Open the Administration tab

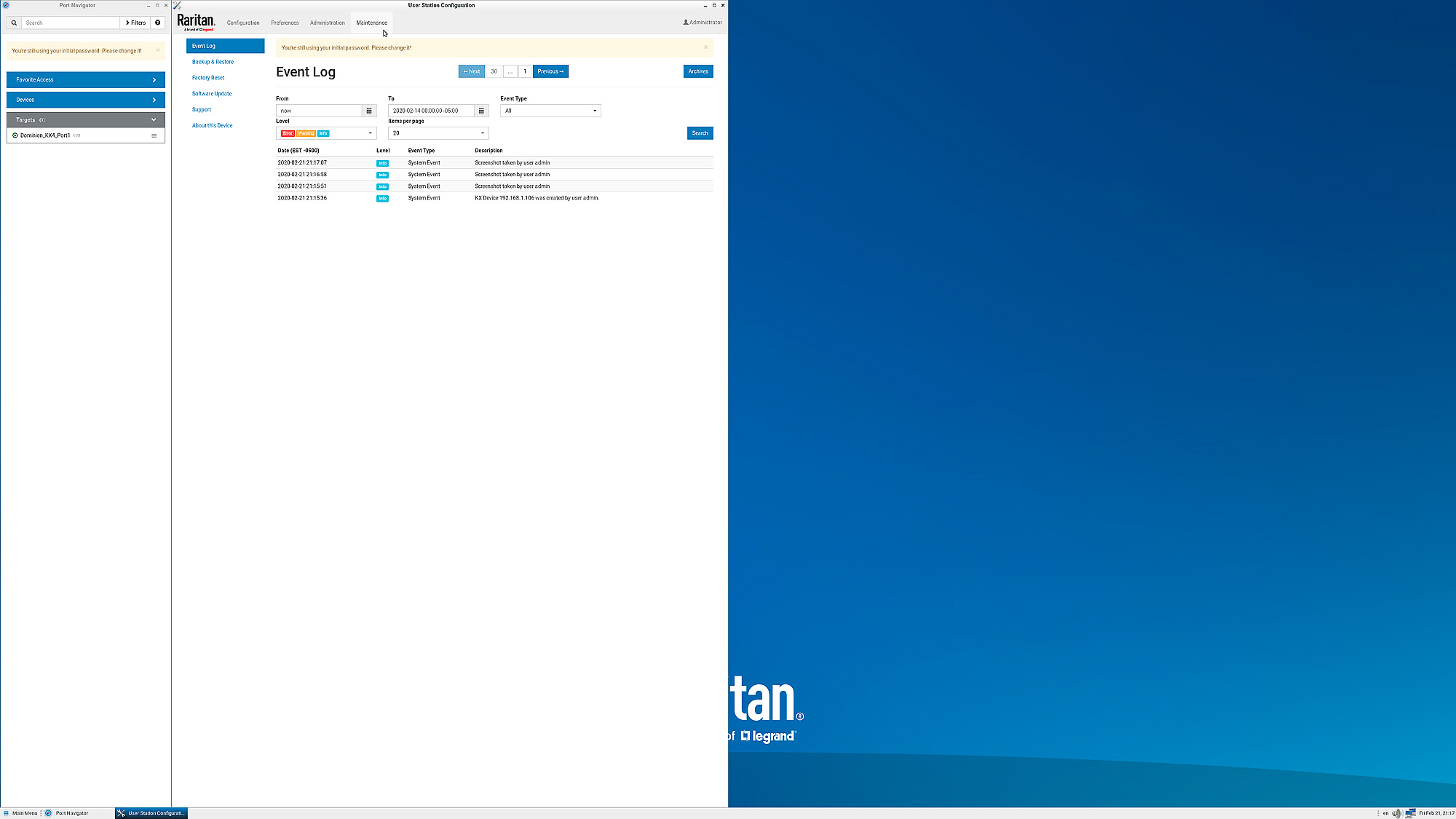tap(328, 23)
